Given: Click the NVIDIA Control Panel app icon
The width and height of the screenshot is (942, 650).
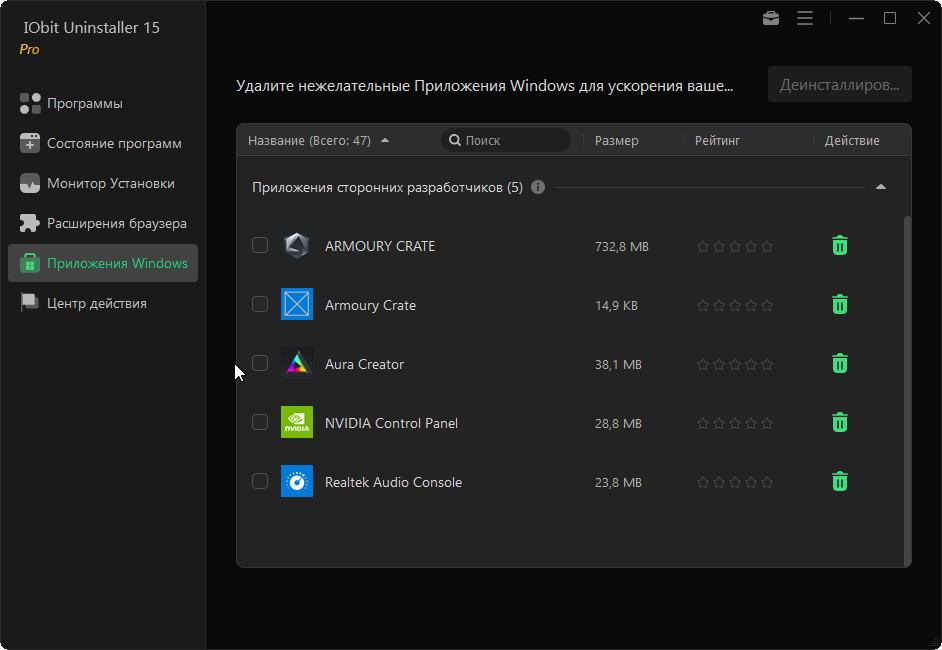Looking at the screenshot, I should pyautogui.click(x=297, y=422).
